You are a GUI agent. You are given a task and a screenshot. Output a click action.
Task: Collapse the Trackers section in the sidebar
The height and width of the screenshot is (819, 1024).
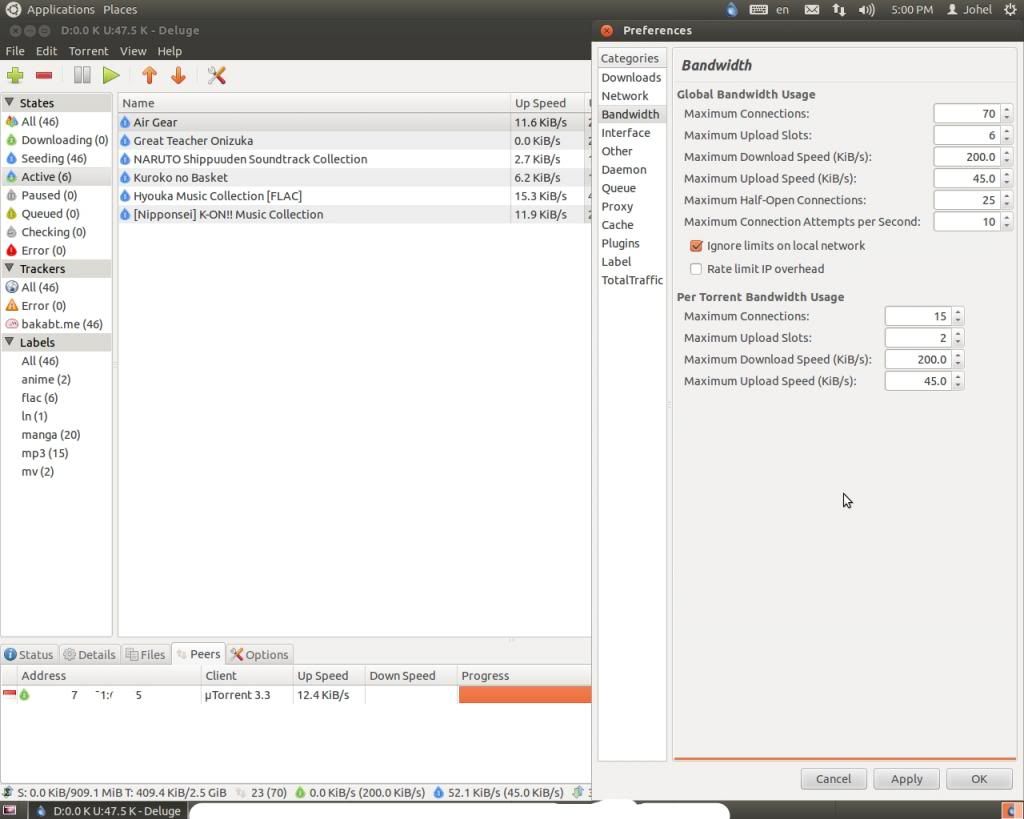(10, 269)
